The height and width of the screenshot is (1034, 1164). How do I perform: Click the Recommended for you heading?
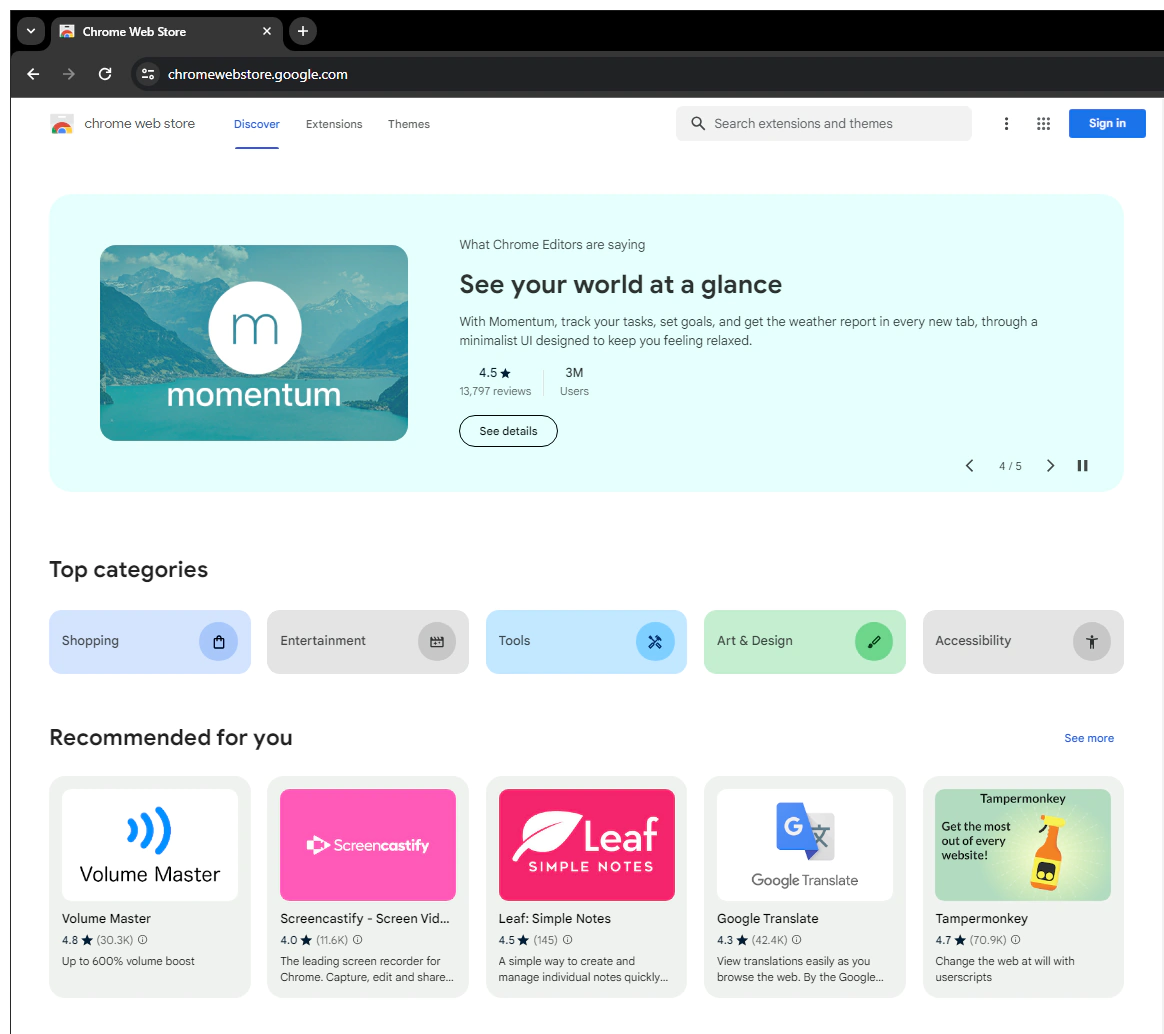click(171, 738)
